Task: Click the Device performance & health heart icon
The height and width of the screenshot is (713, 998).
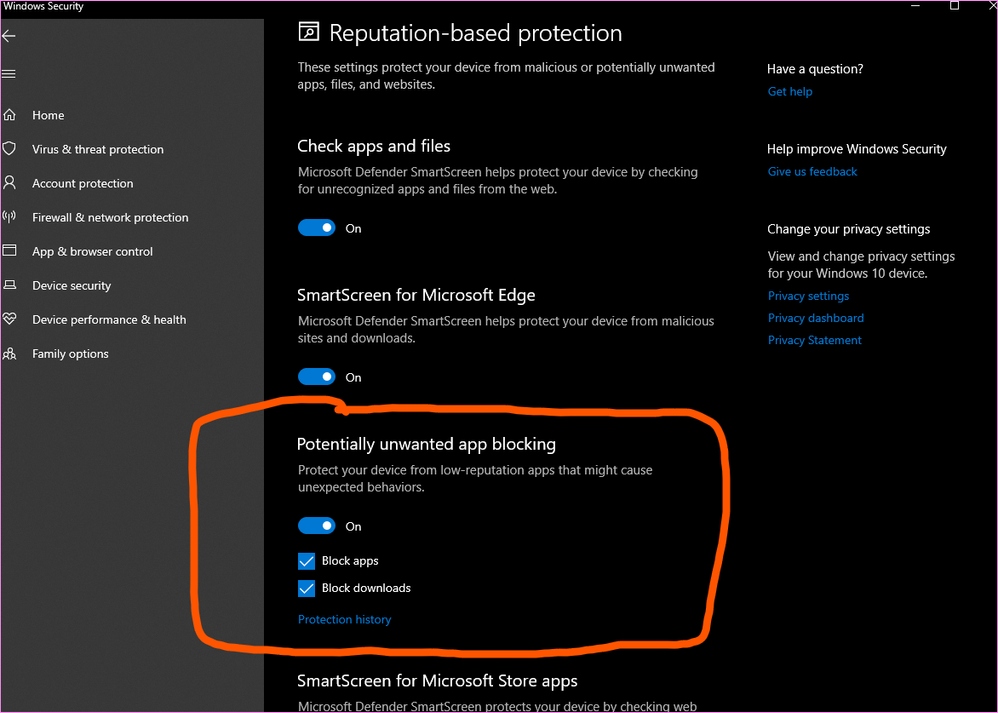Action: click(x=10, y=319)
